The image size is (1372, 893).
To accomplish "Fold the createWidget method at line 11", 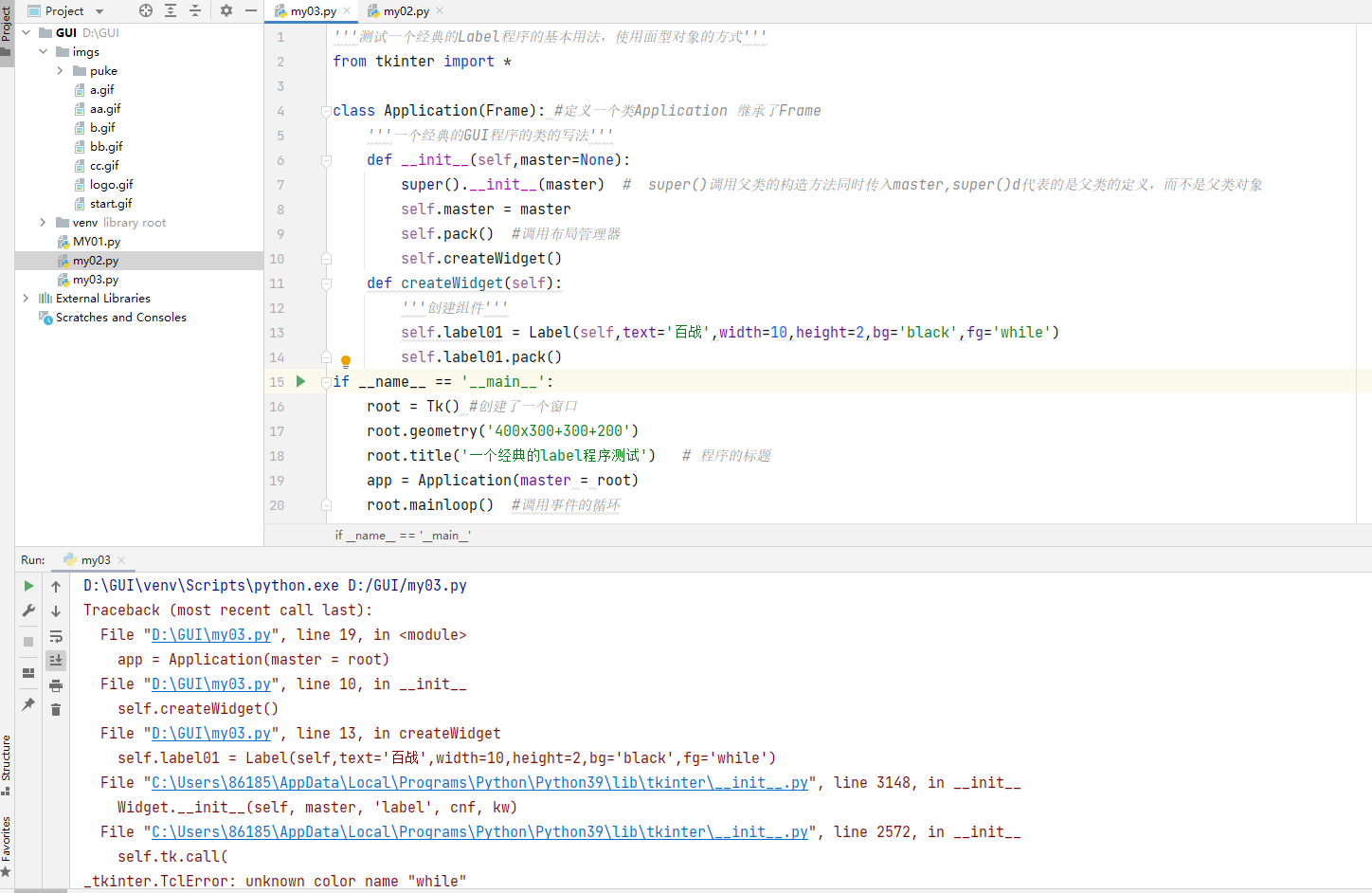I will click(x=326, y=283).
